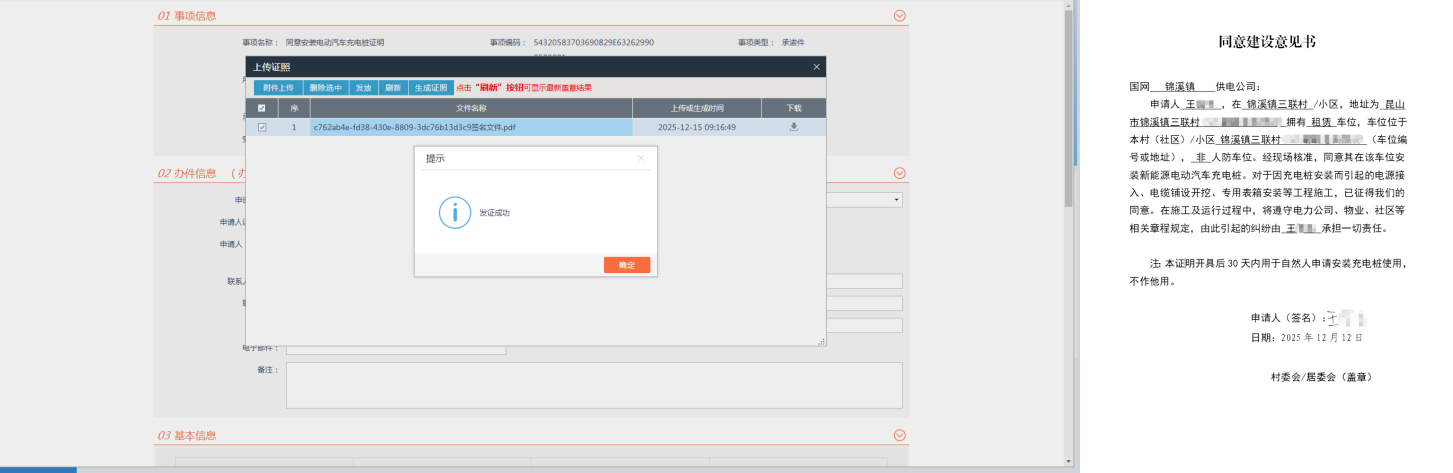Toggle the select-all checkbox in table header
This screenshot has width=1453, height=473.
[x=262, y=108]
